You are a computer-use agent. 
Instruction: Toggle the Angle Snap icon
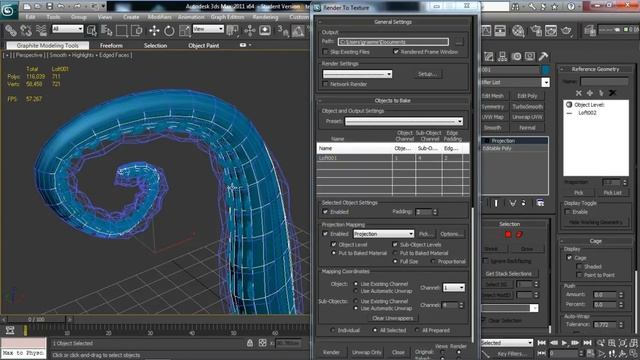(298, 31)
